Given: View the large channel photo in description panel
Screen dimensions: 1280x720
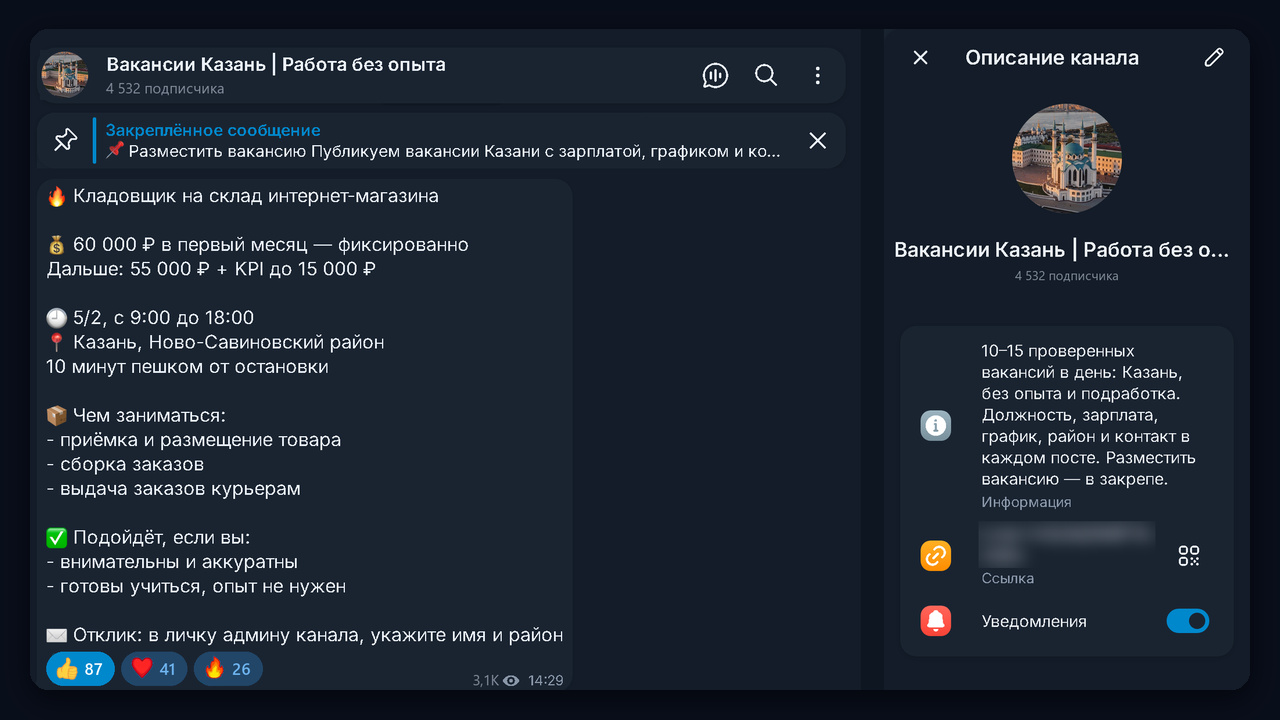Looking at the screenshot, I should pyautogui.click(x=1067, y=159).
